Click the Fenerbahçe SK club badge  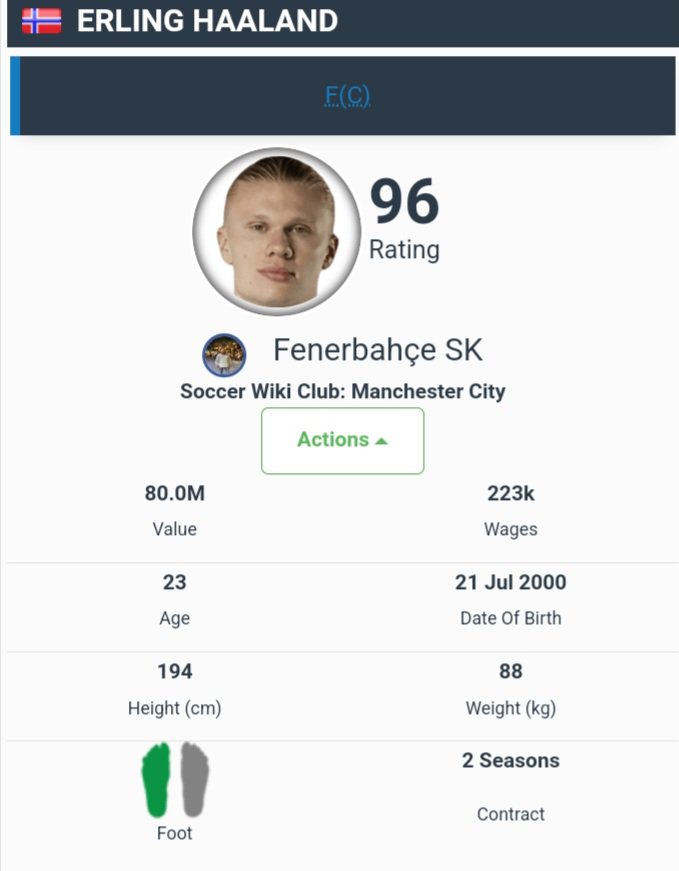224,354
